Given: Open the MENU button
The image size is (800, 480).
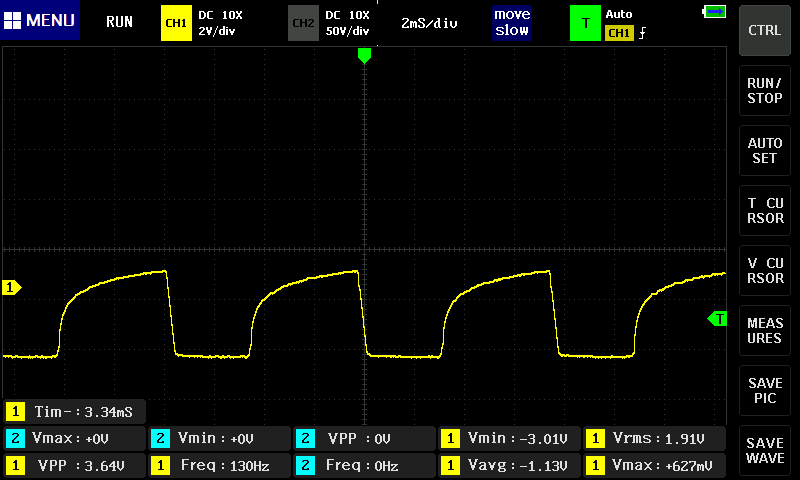Looking at the screenshot, I should 40,21.
